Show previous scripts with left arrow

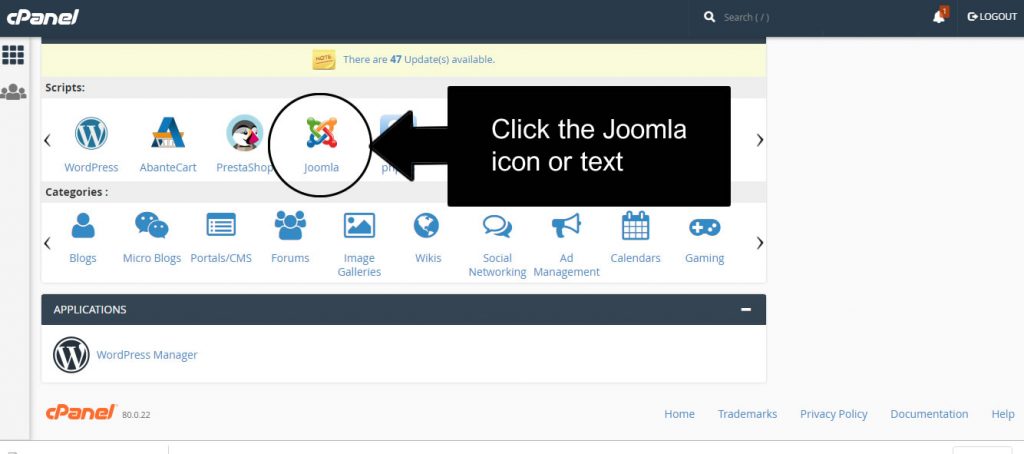pos(47,140)
